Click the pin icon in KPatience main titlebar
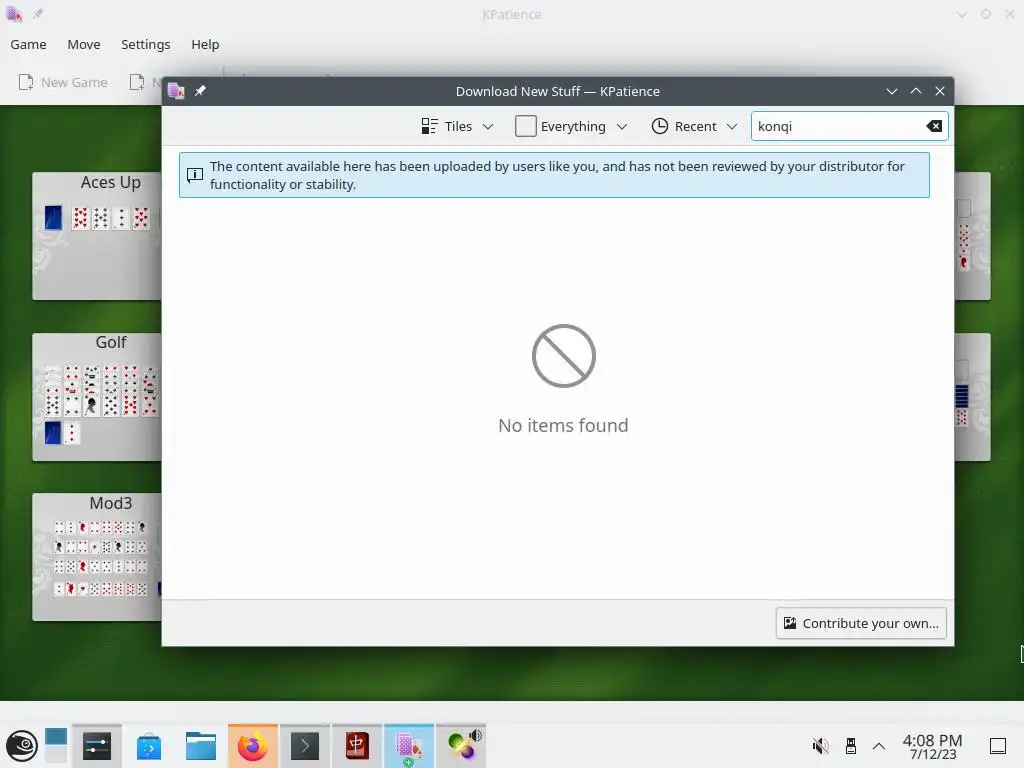The image size is (1024, 768). coord(38,14)
